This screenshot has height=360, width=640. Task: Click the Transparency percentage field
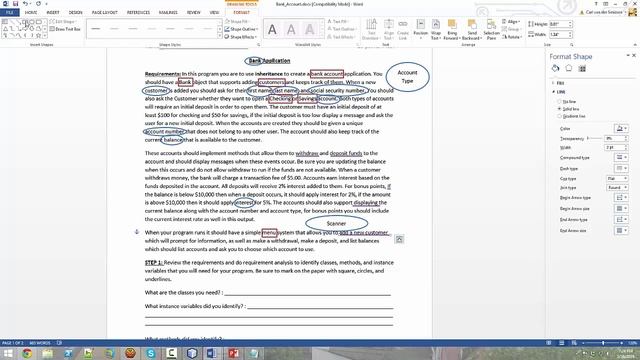point(616,138)
